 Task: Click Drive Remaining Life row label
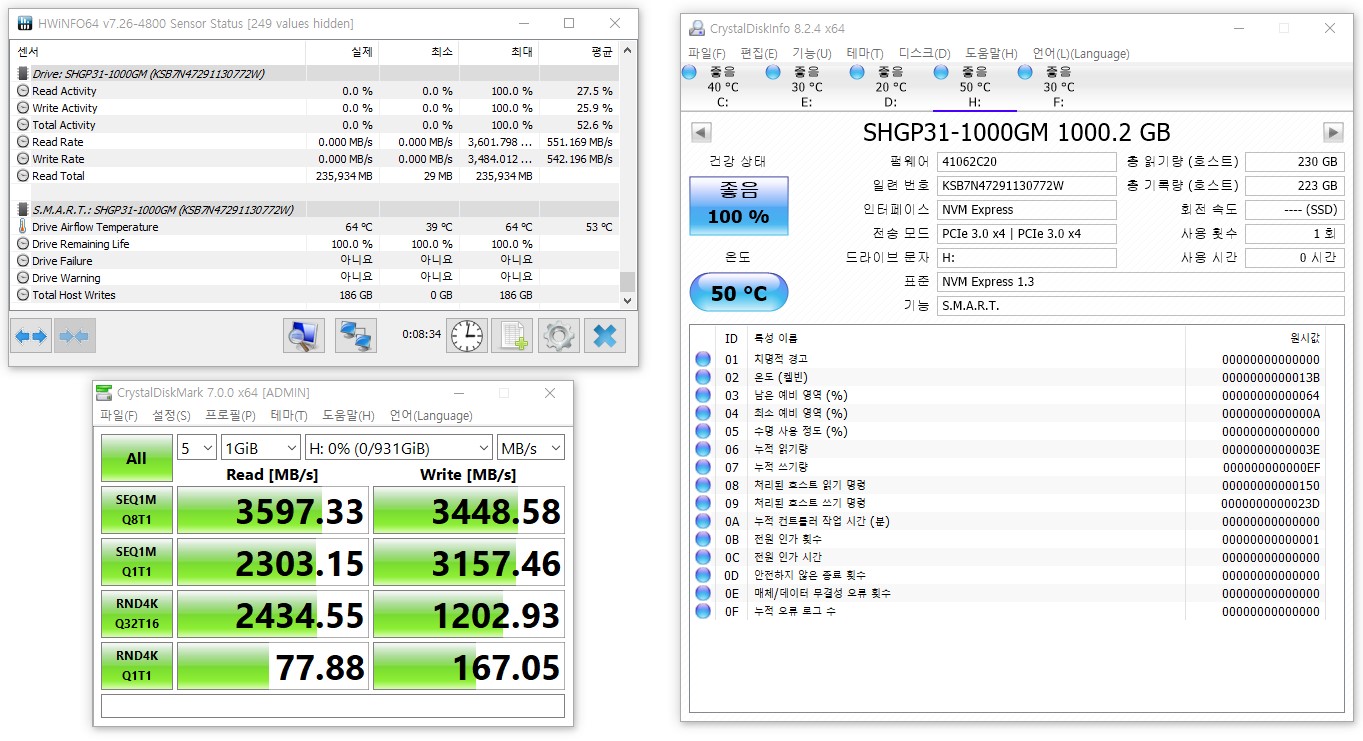click(81, 244)
